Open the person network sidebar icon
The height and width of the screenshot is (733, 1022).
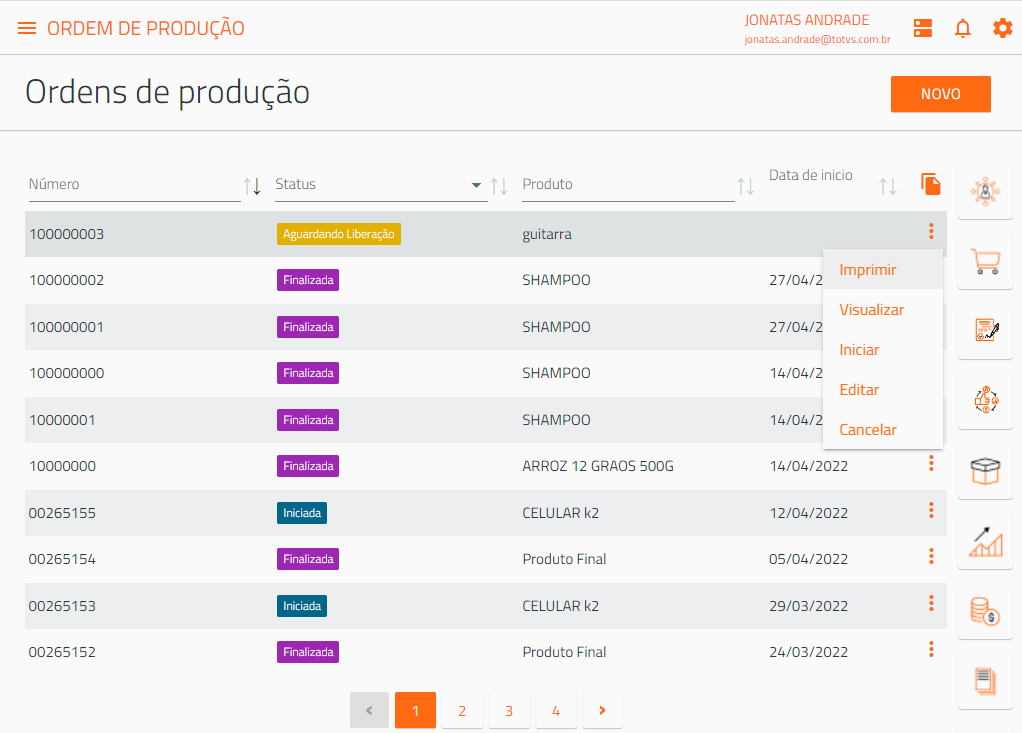click(985, 192)
